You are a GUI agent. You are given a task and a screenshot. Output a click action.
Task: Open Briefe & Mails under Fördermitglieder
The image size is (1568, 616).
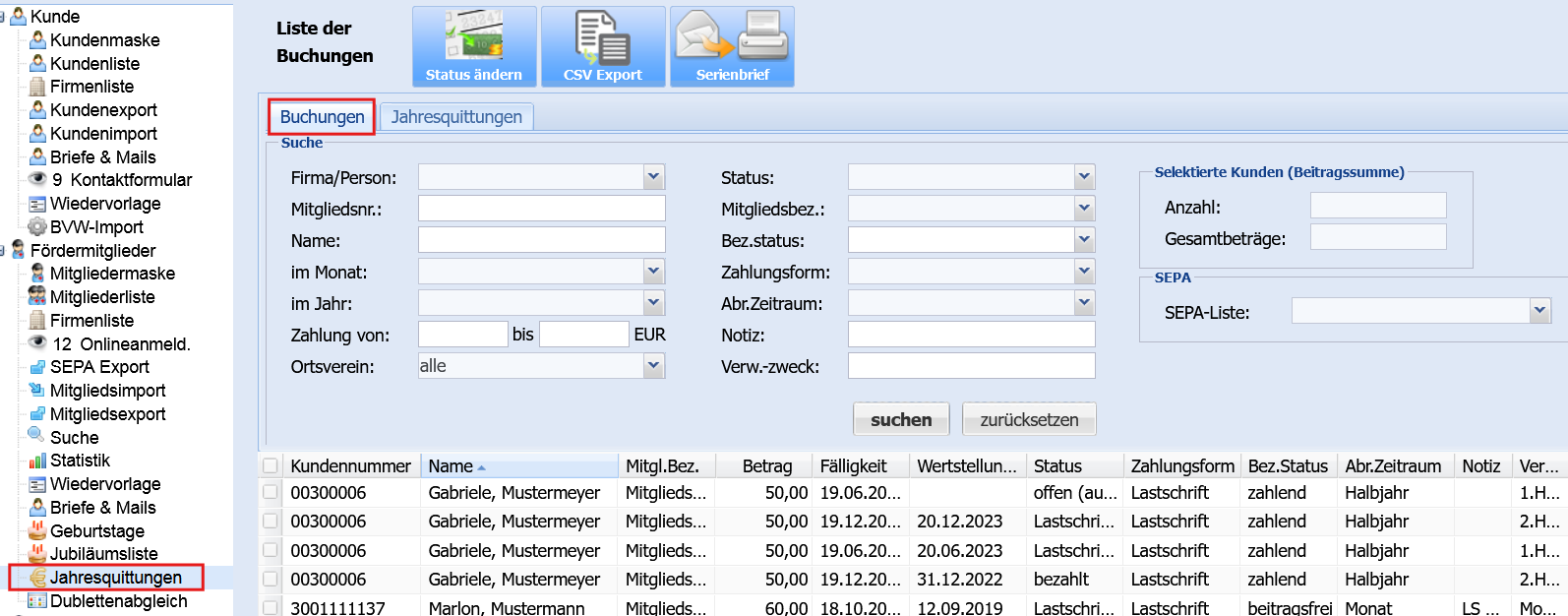102,508
